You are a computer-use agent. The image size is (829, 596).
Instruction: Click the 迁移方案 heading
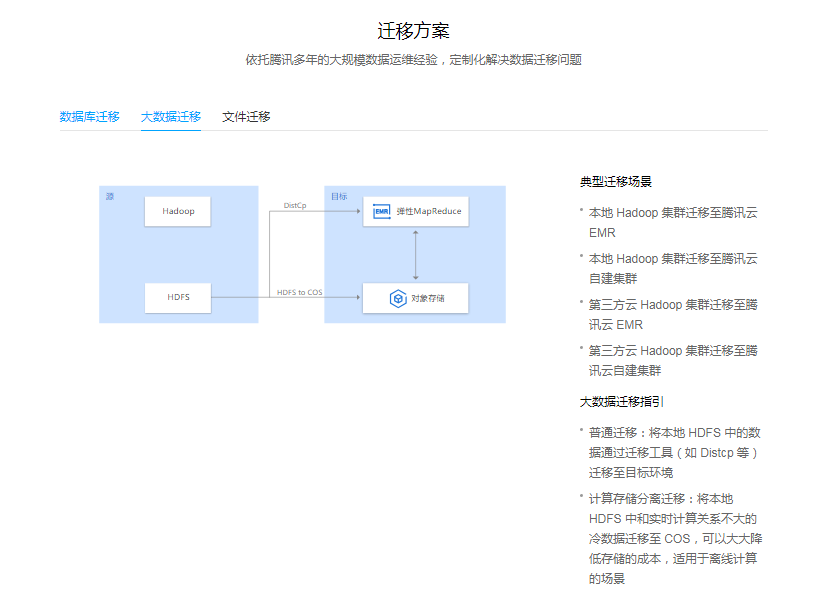pyautogui.click(x=413, y=31)
